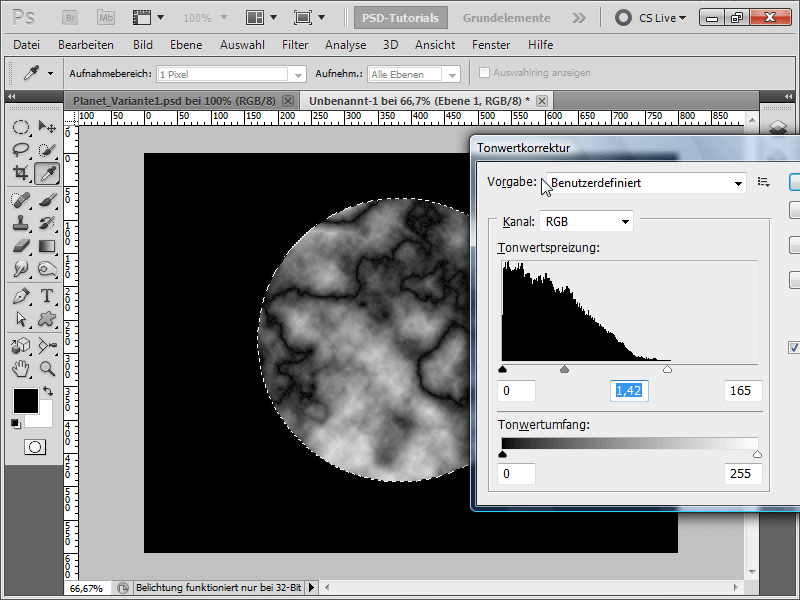Select the Custom Shape tool
Screen dimensions: 800x600
(x=47, y=319)
